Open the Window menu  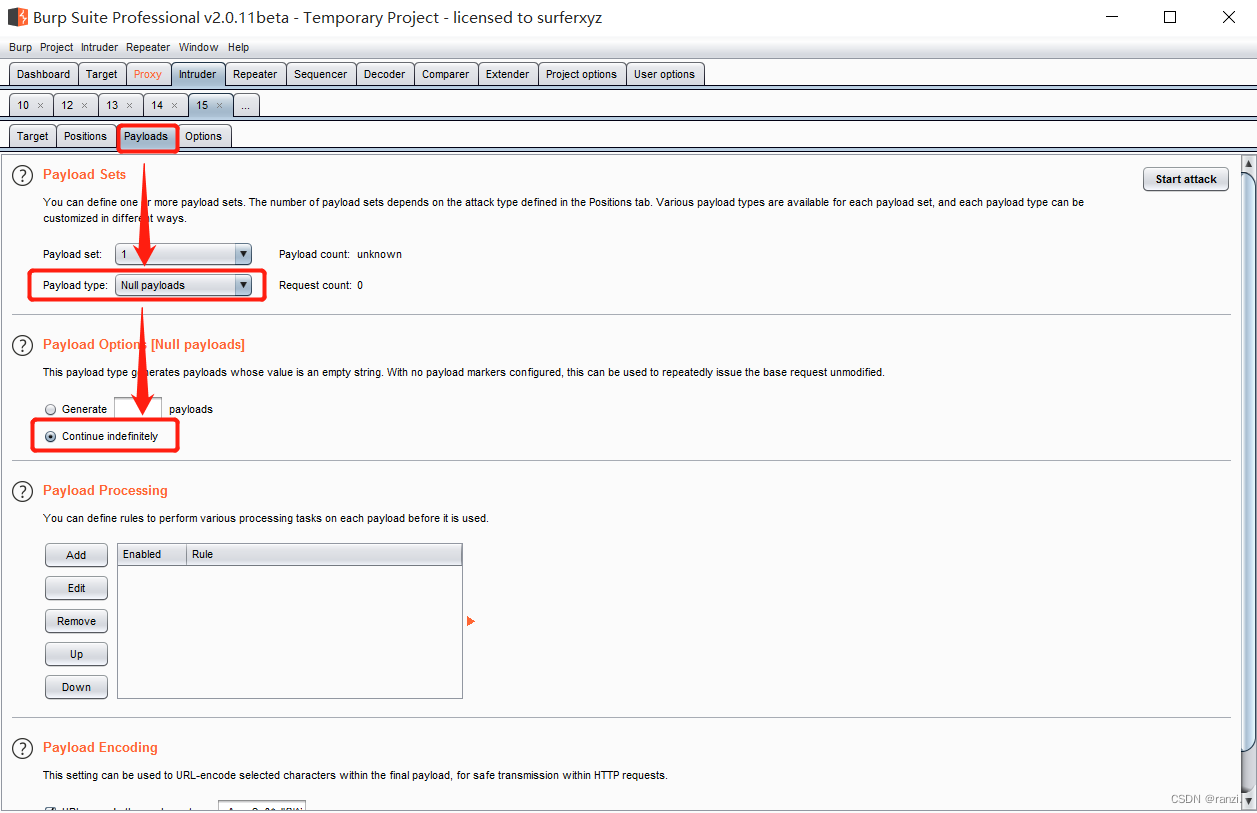pyautogui.click(x=198, y=47)
